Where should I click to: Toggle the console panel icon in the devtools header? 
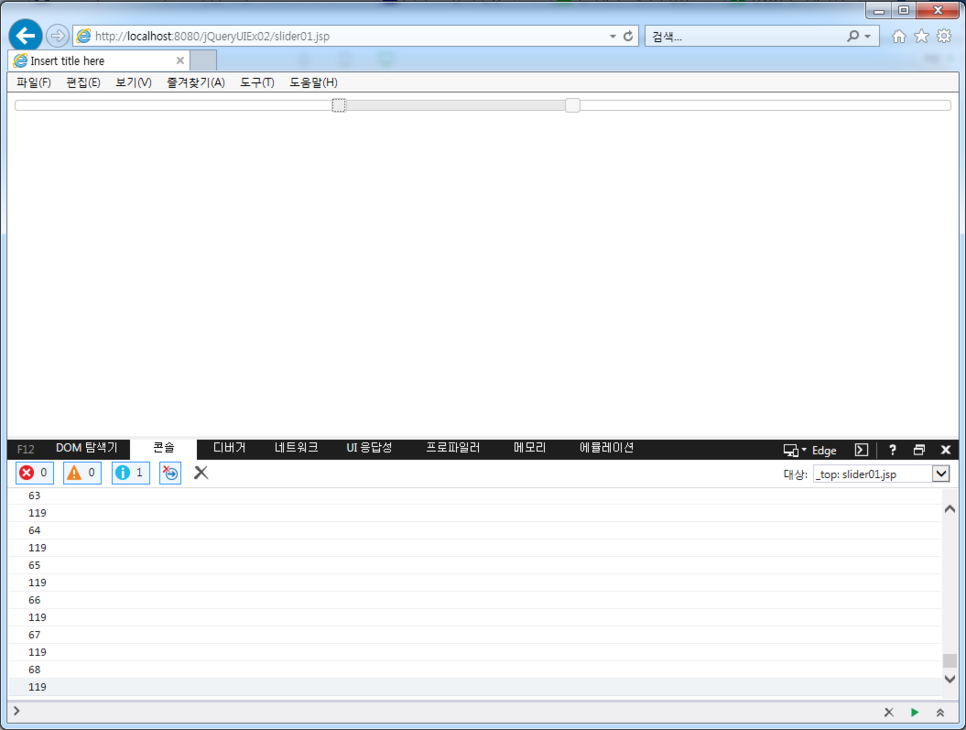(x=861, y=450)
